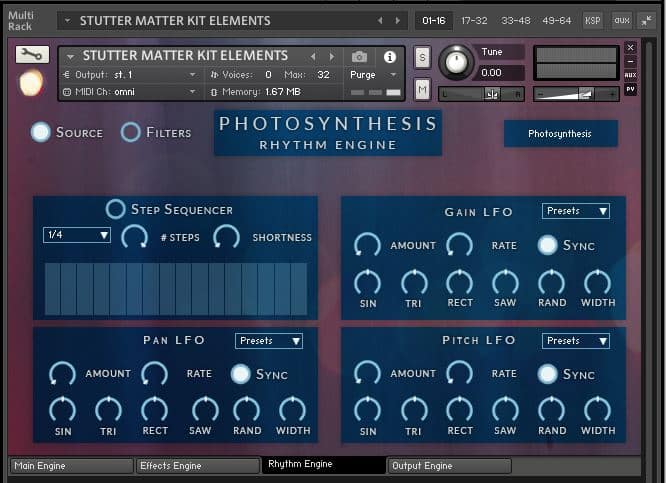Screen dimensions: 666x483
Task: Enable the Step Sequencer toggle
Action: pos(115,209)
